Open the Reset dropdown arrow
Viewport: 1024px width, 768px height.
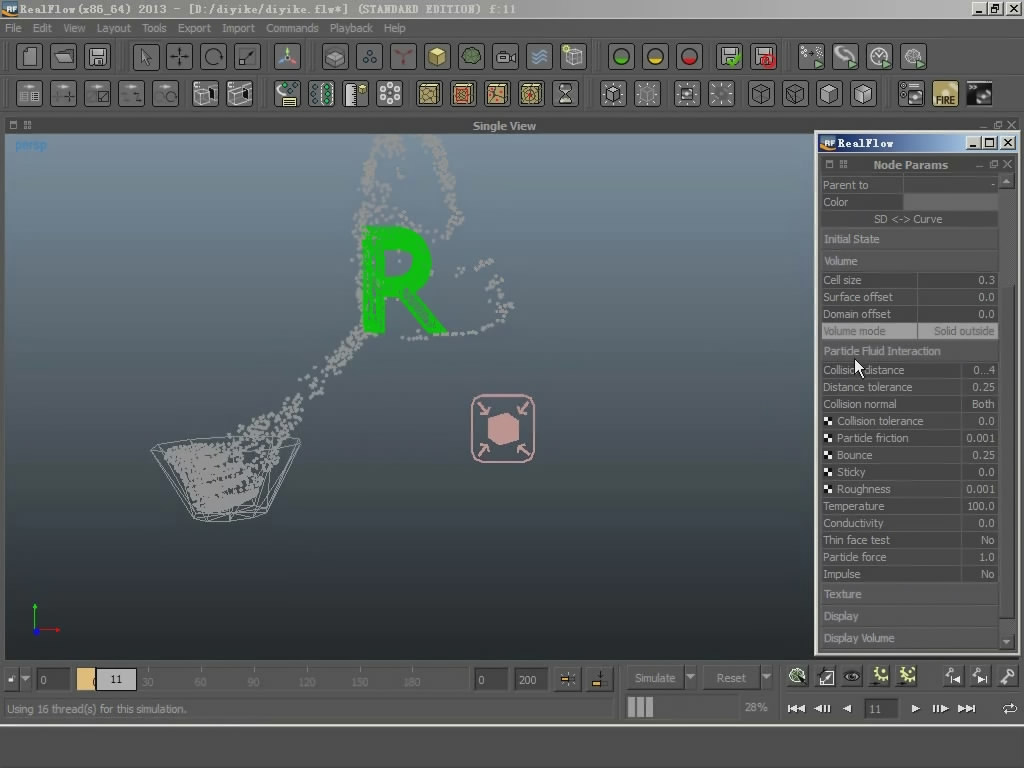pyautogui.click(x=767, y=677)
